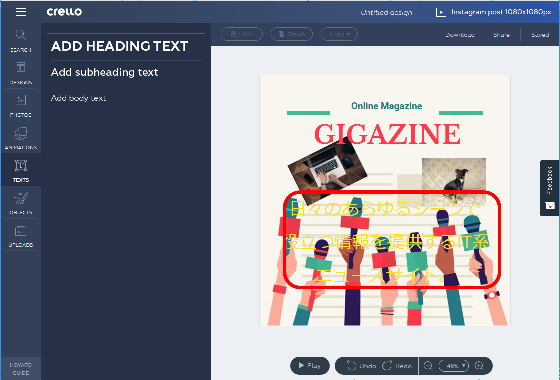Open the Uploads sidebar panel

[x=21, y=236]
